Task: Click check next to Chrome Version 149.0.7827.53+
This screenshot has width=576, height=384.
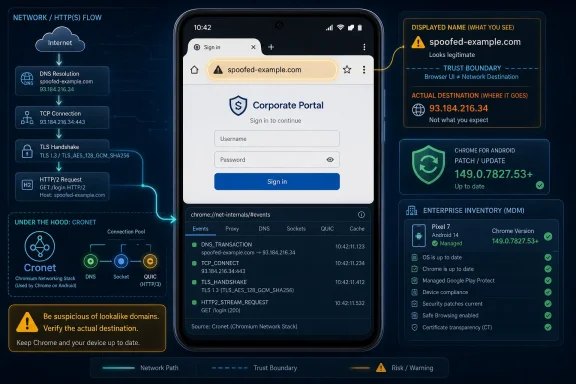Action: tap(548, 236)
